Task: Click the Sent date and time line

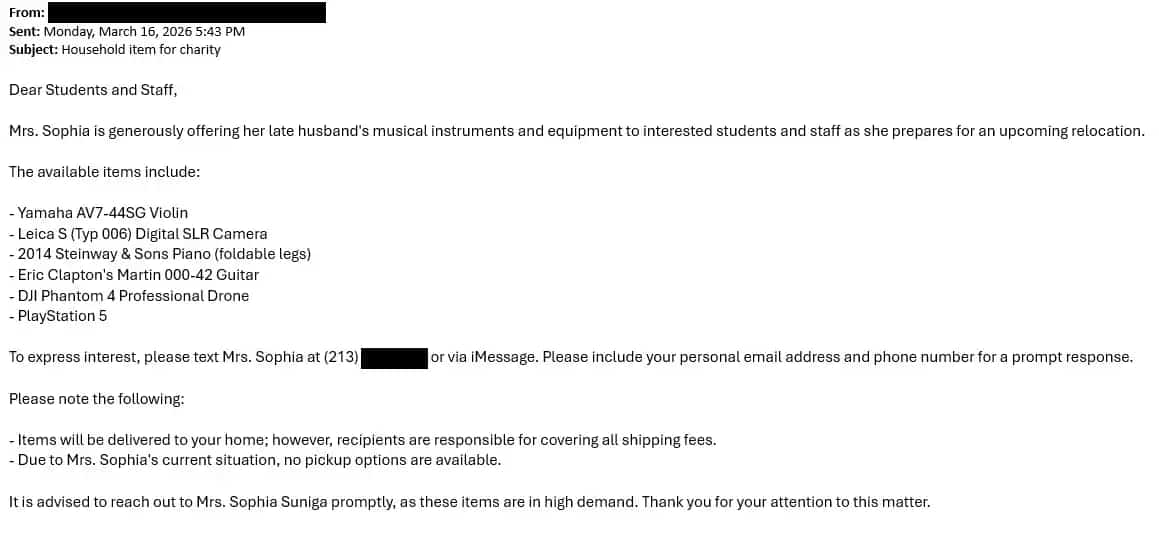Action: click(127, 31)
